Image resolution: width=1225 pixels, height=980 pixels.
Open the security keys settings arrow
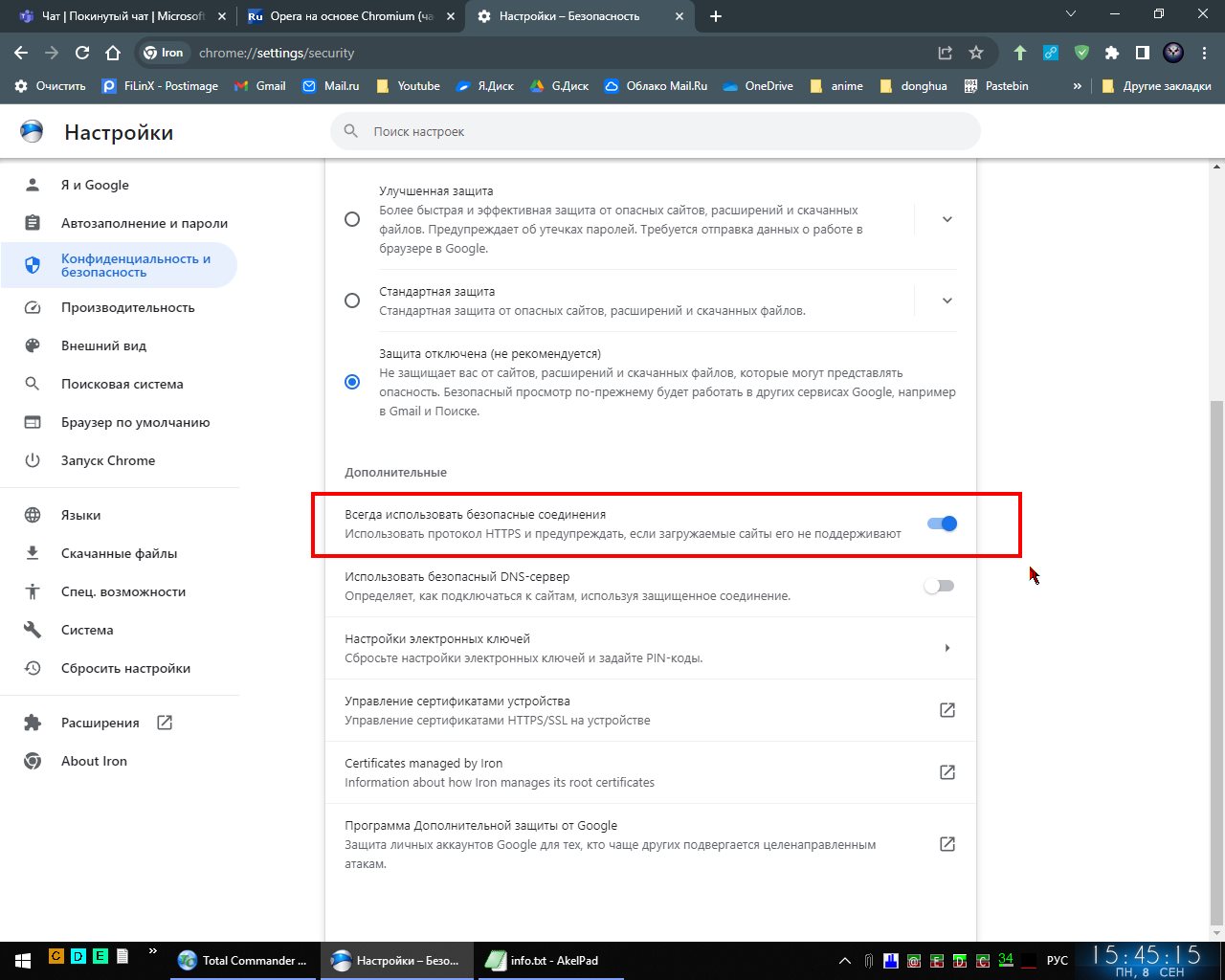947,648
